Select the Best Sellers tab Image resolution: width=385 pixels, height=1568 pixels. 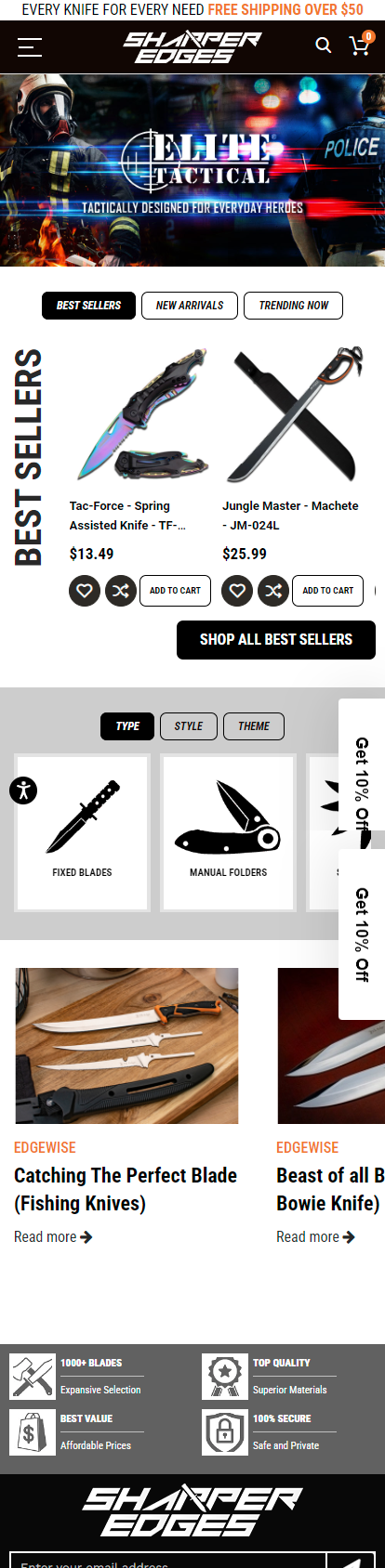pyautogui.click(x=88, y=306)
